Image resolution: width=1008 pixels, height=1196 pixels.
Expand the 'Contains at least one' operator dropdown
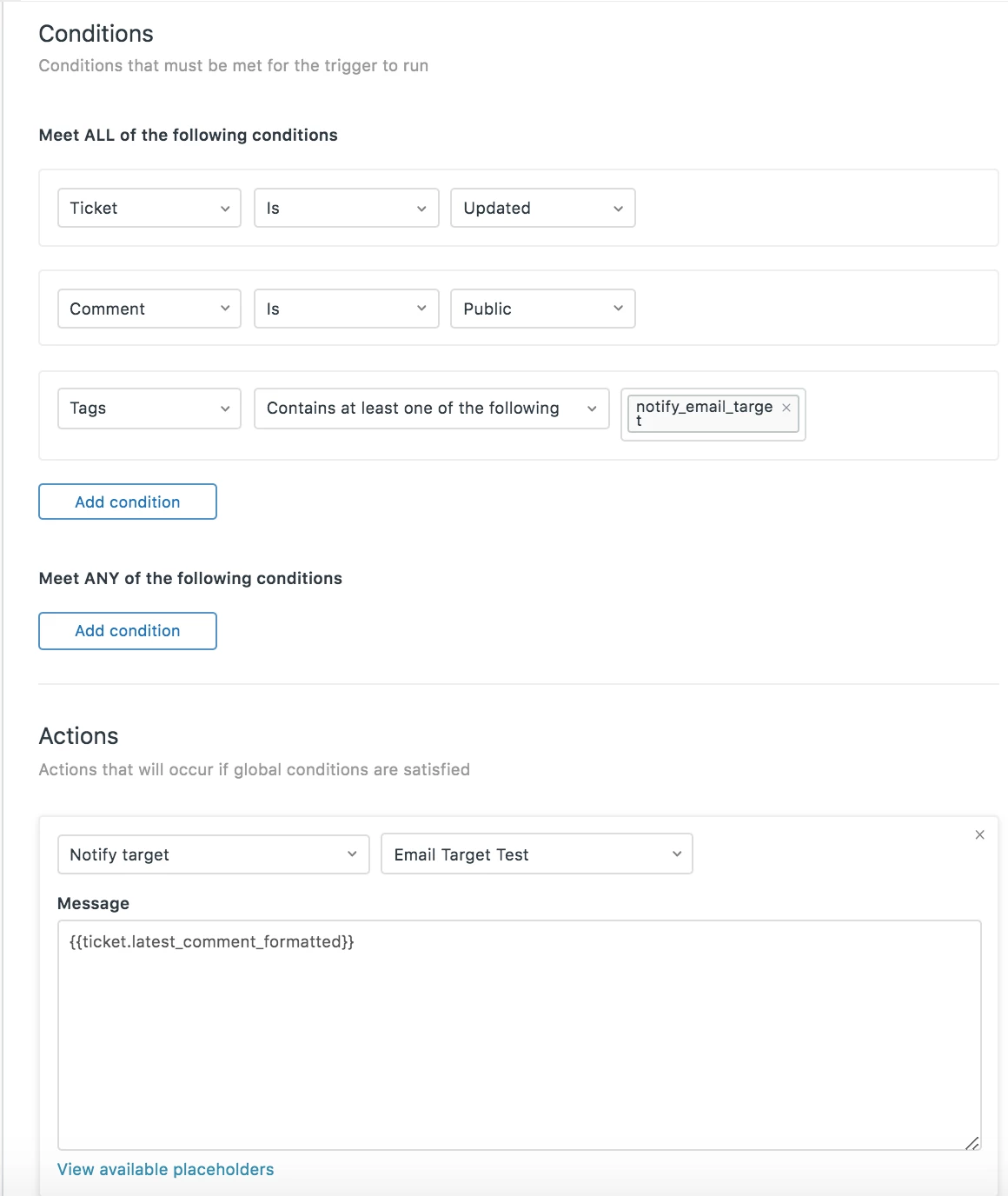point(431,409)
